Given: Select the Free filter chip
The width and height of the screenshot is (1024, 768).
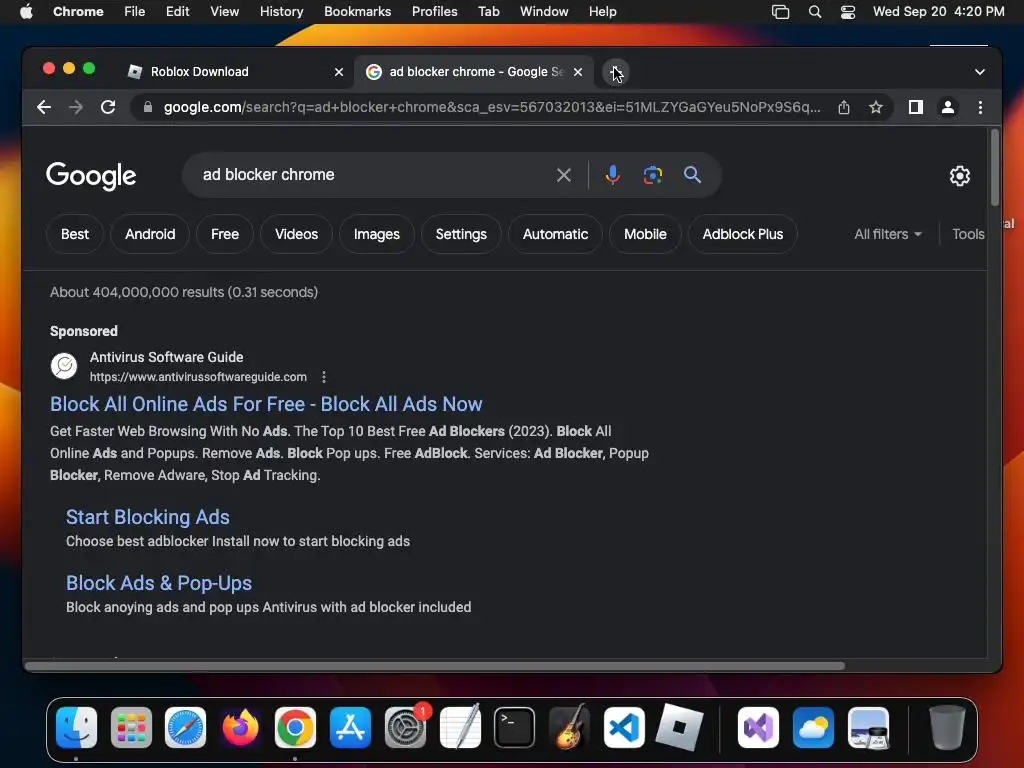Looking at the screenshot, I should click(225, 234).
